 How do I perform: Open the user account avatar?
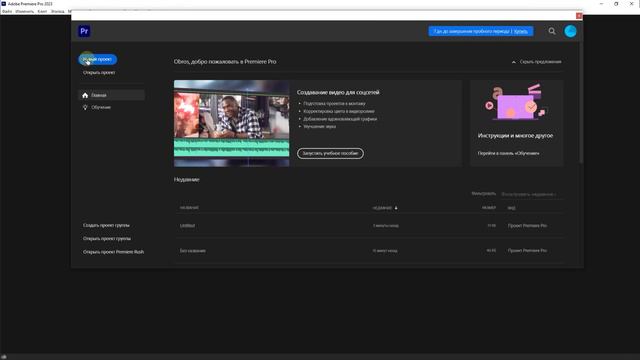point(570,31)
